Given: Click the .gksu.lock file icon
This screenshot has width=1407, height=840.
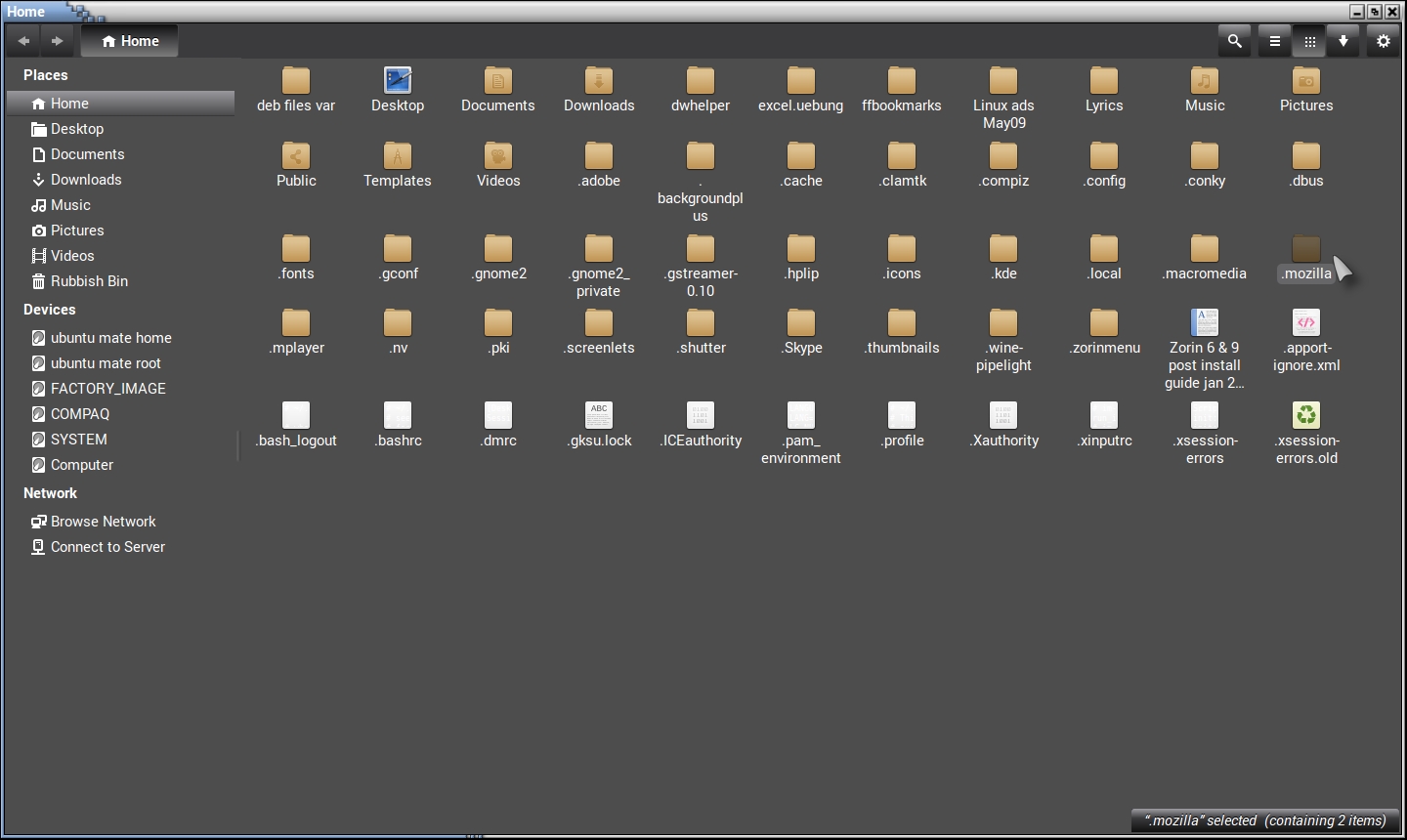Looking at the screenshot, I should coord(599,416).
